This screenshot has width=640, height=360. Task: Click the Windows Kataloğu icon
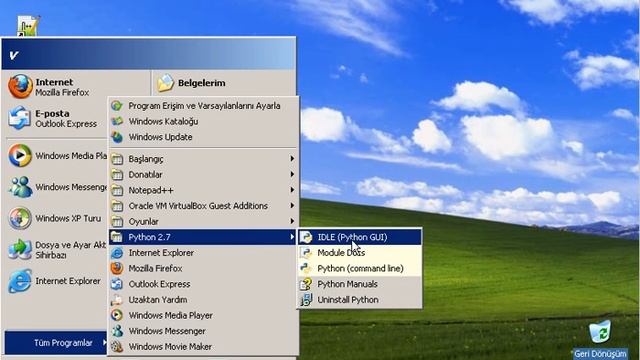(x=117, y=121)
